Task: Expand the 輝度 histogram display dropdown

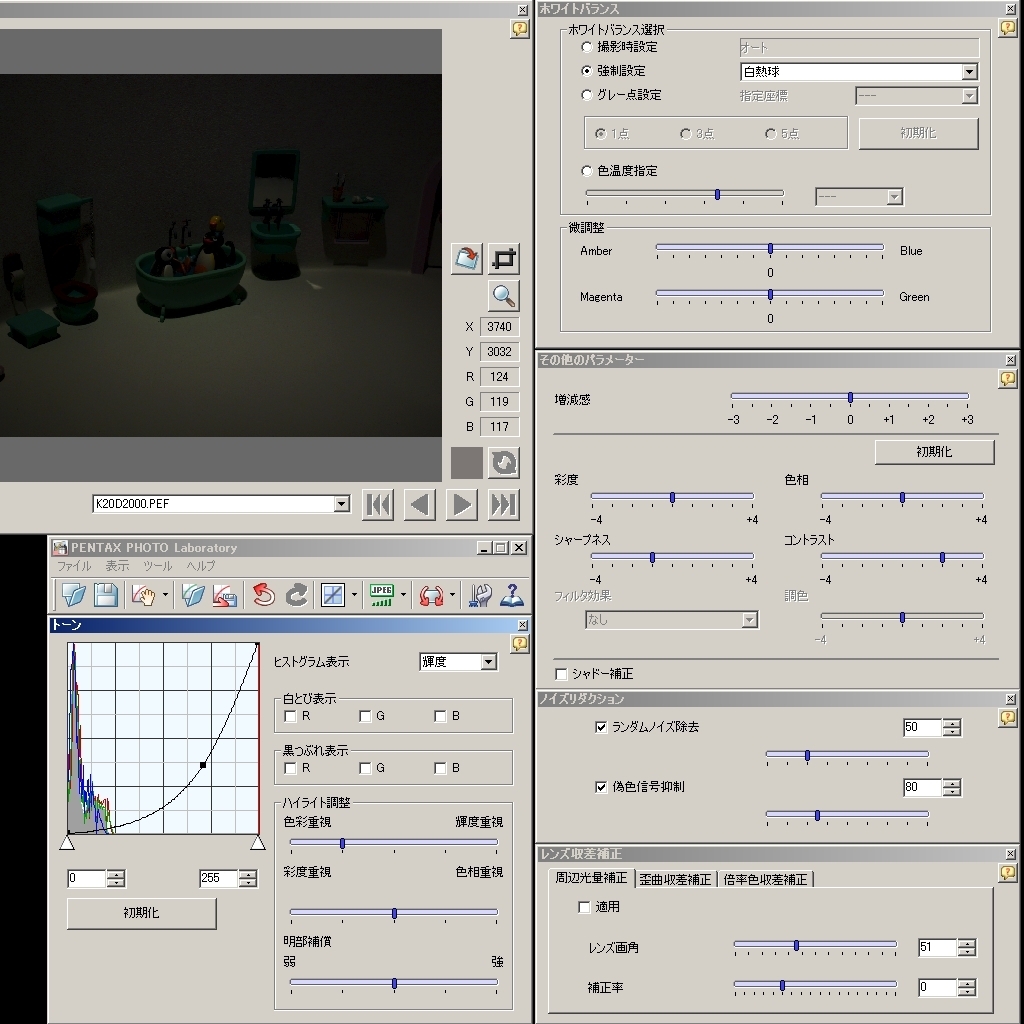Action: pyautogui.click(x=488, y=662)
